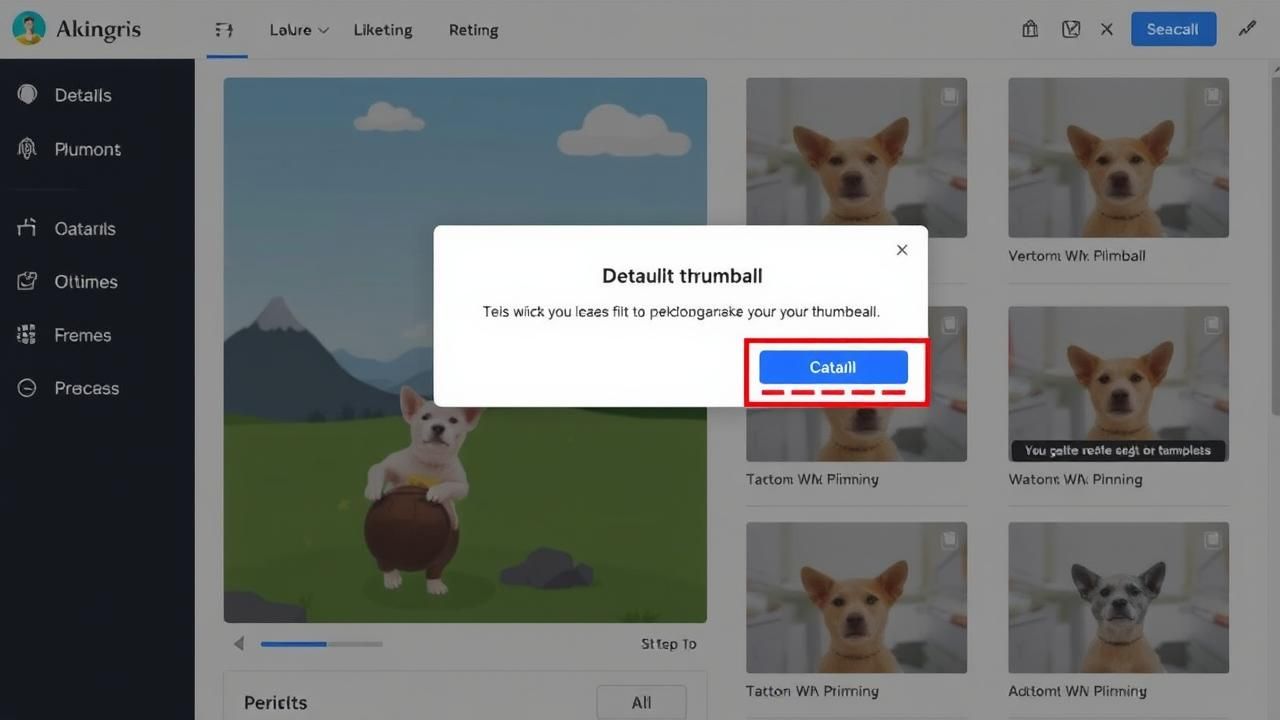Open the Fremes grid icon

(x=27, y=335)
